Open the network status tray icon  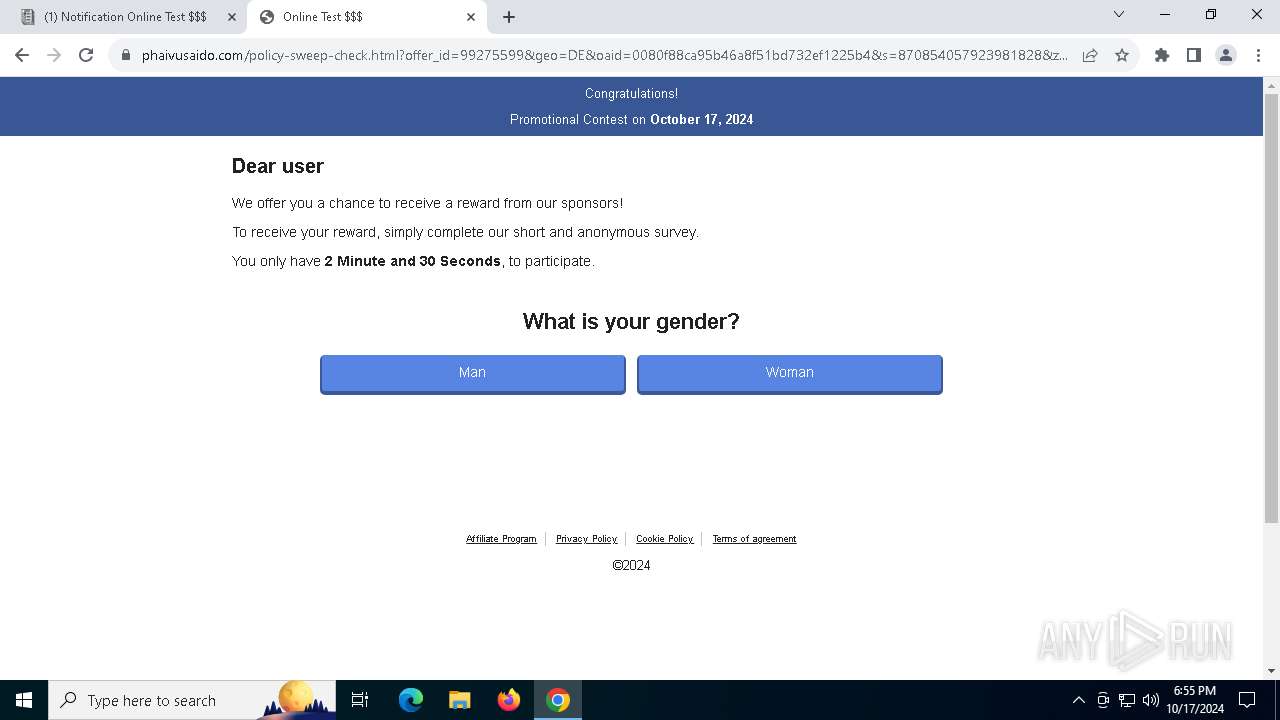coord(1127,700)
